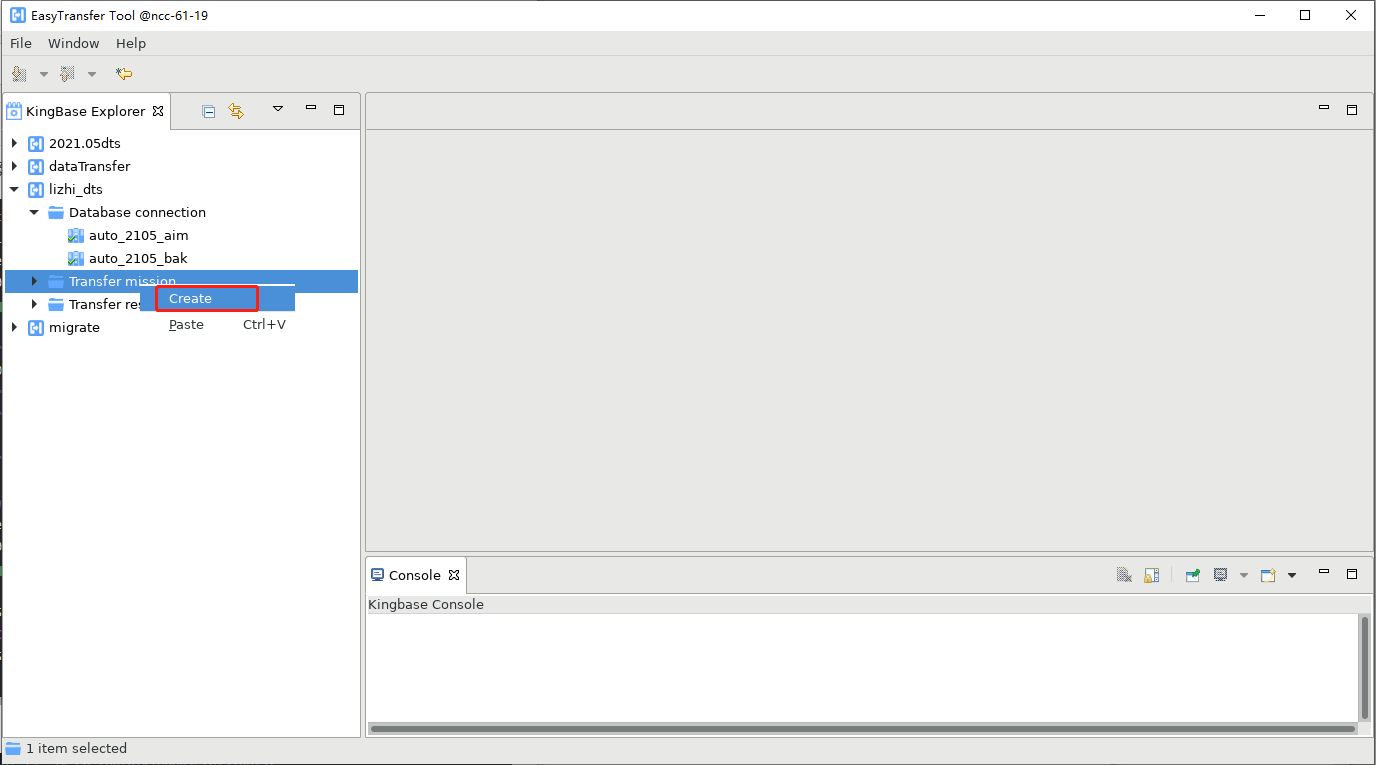Viewport: 1376px width, 765px height.
Task: Expand the dataTransfer project node
Action: click(14, 166)
